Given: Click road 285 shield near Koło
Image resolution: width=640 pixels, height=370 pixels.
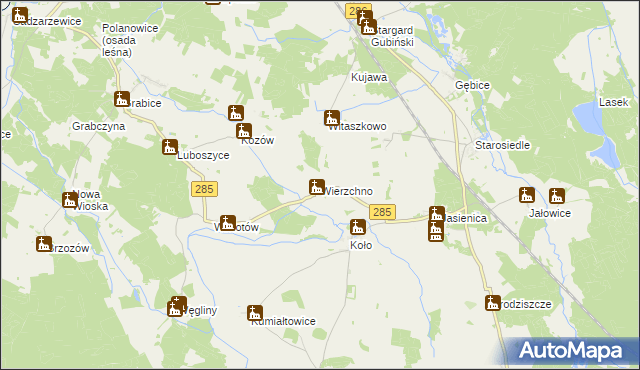Looking at the screenshot, I should coord(382,212).
